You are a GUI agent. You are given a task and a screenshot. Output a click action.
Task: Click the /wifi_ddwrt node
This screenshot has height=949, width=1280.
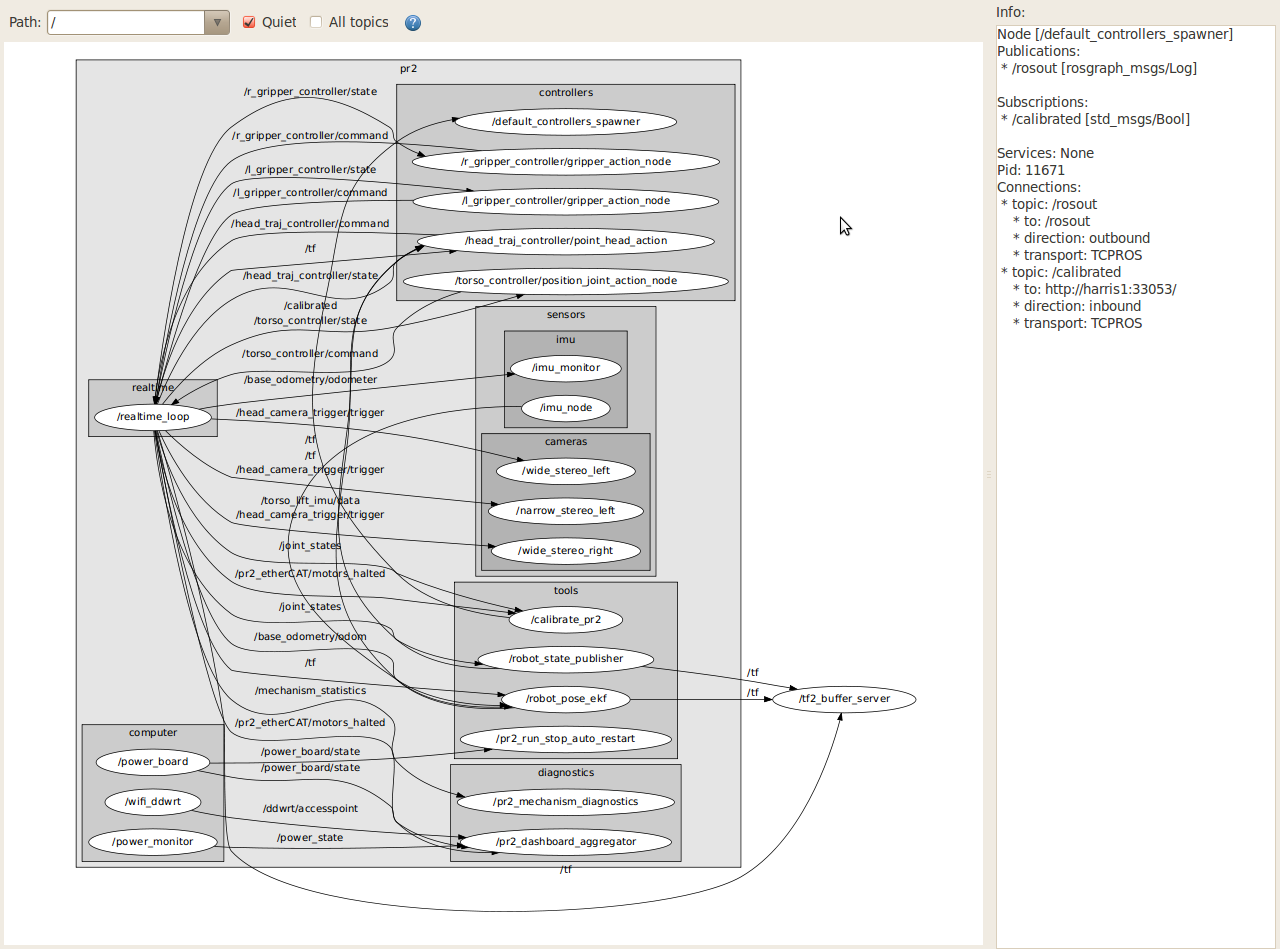[152, 802]
